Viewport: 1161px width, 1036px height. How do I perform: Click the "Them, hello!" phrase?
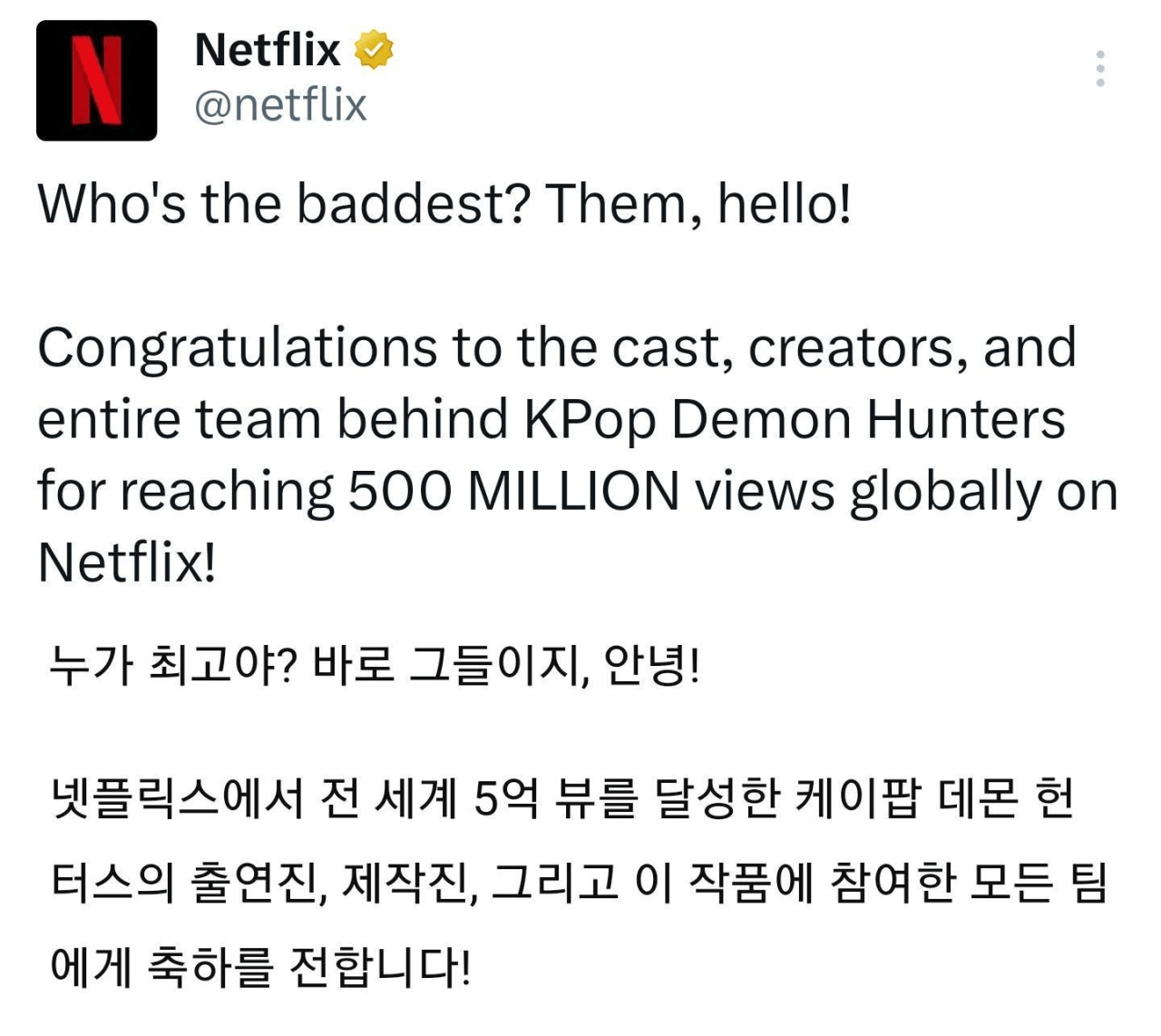698,203
